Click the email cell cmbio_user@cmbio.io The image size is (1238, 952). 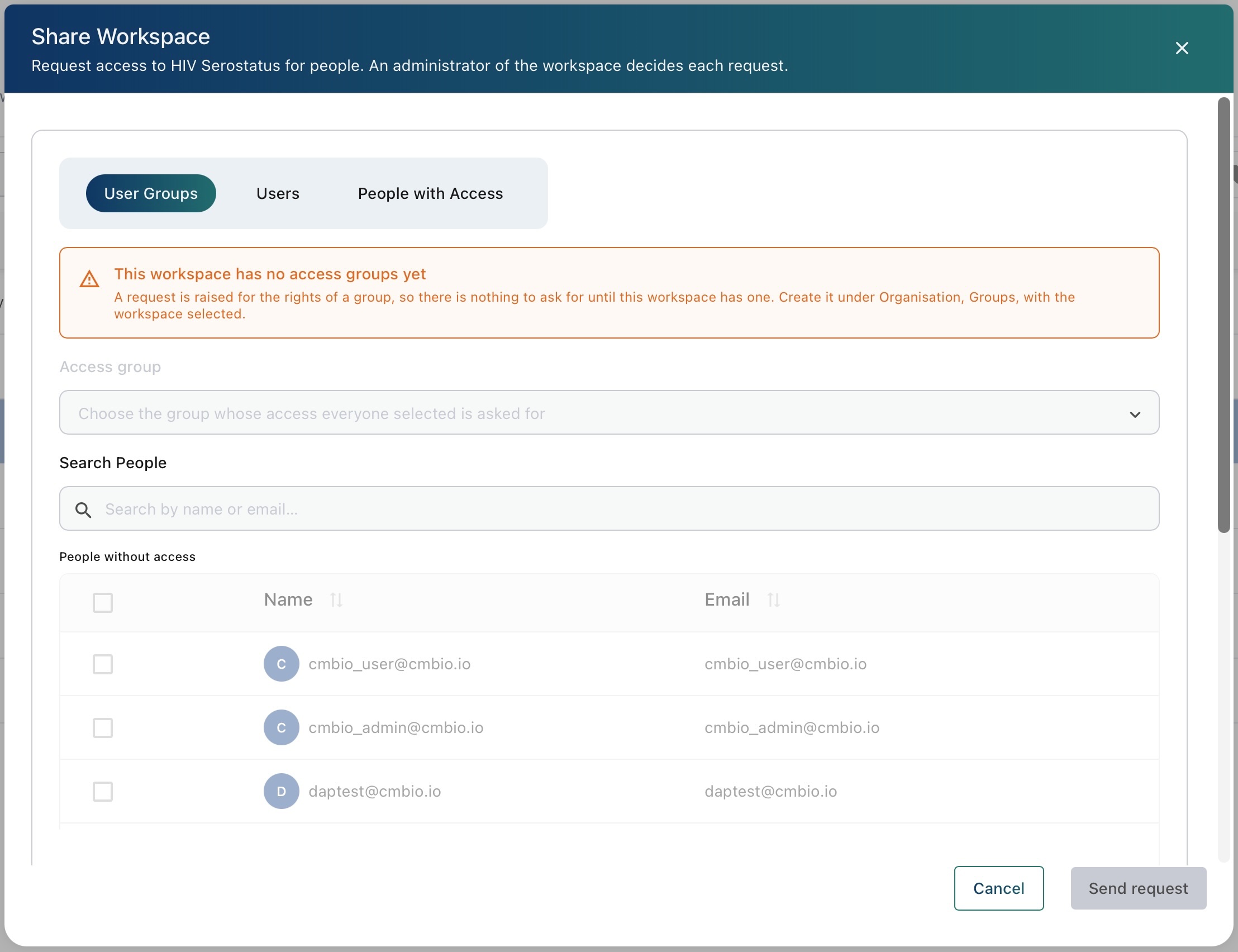tap(785, 664)
